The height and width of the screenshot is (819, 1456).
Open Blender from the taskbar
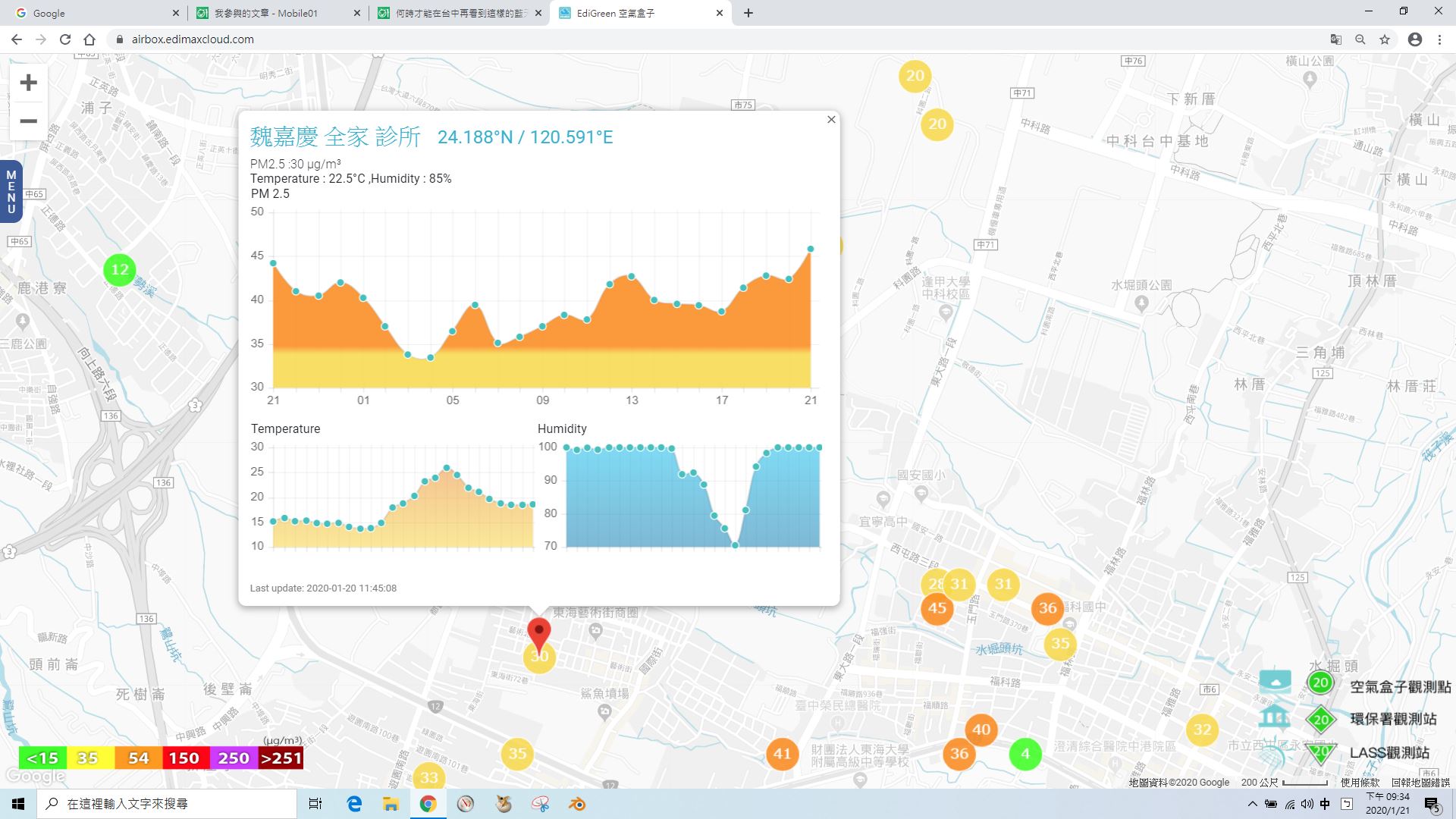[578, 804]
